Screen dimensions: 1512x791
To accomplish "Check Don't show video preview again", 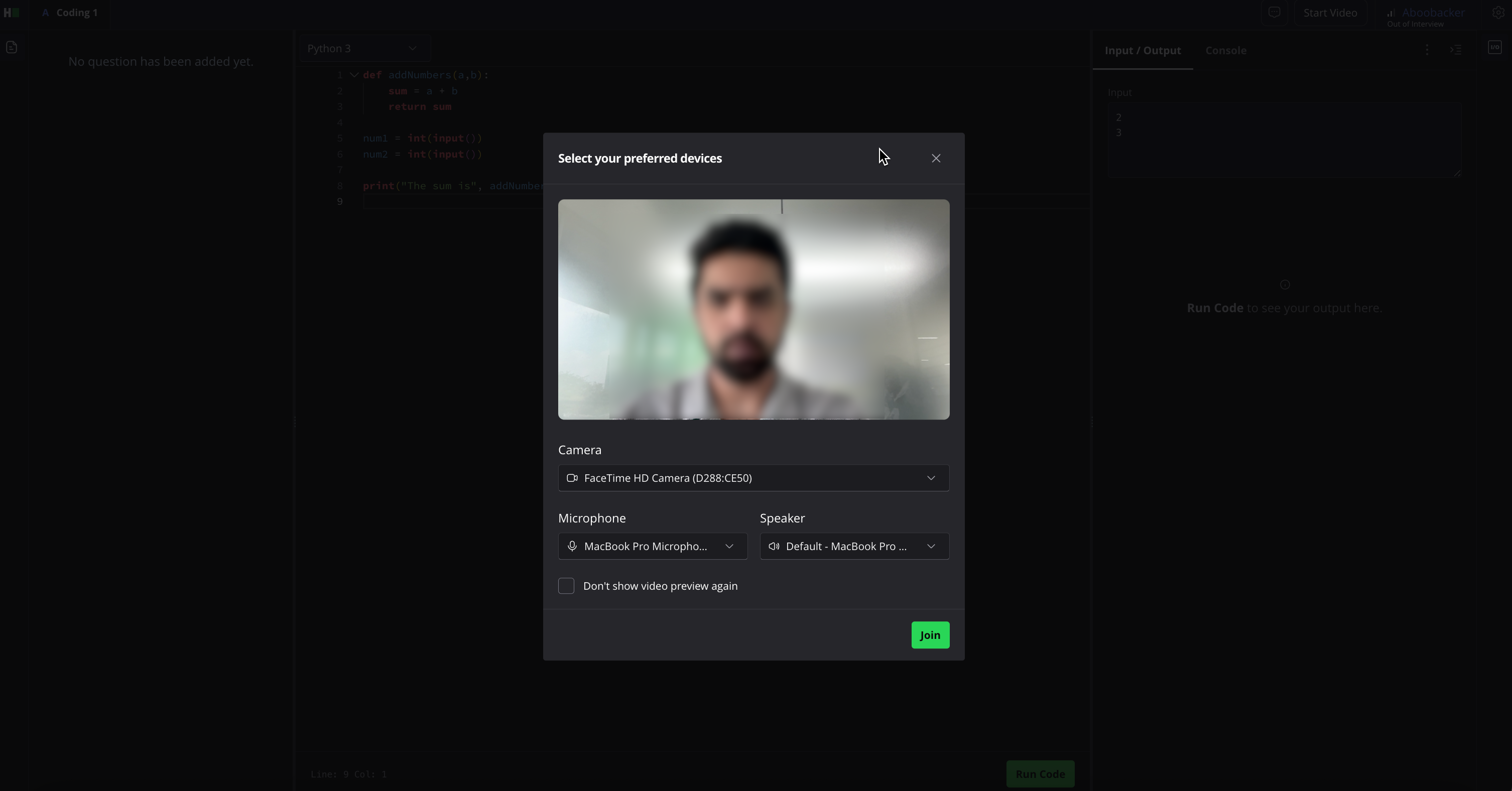I will tap(566, 586).
